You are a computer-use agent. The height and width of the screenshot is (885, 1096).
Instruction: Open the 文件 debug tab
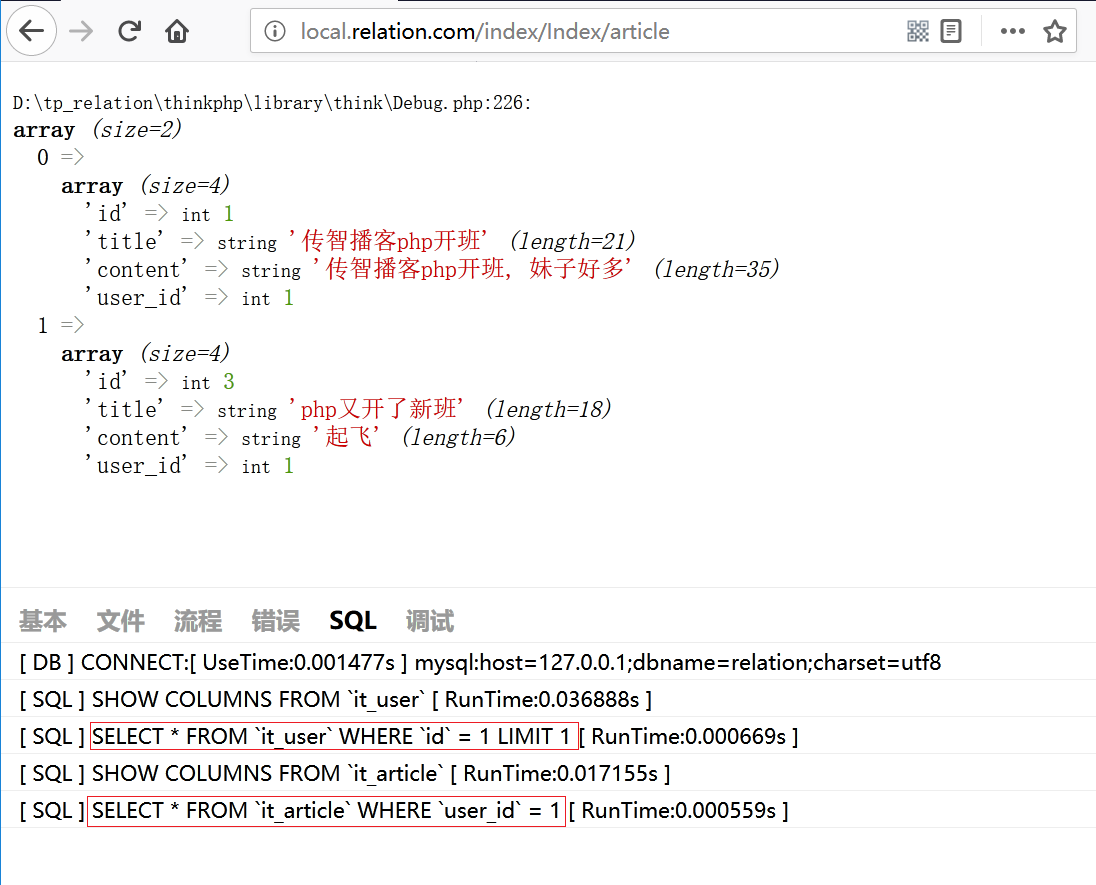(120, 621)
